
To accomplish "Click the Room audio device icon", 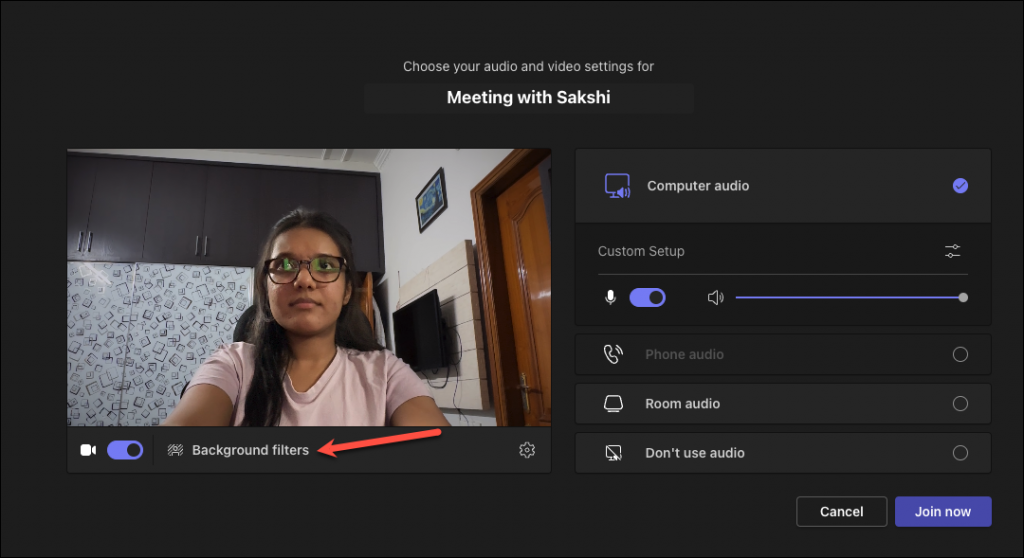I will pyautogui.click(x=613, y=404).
